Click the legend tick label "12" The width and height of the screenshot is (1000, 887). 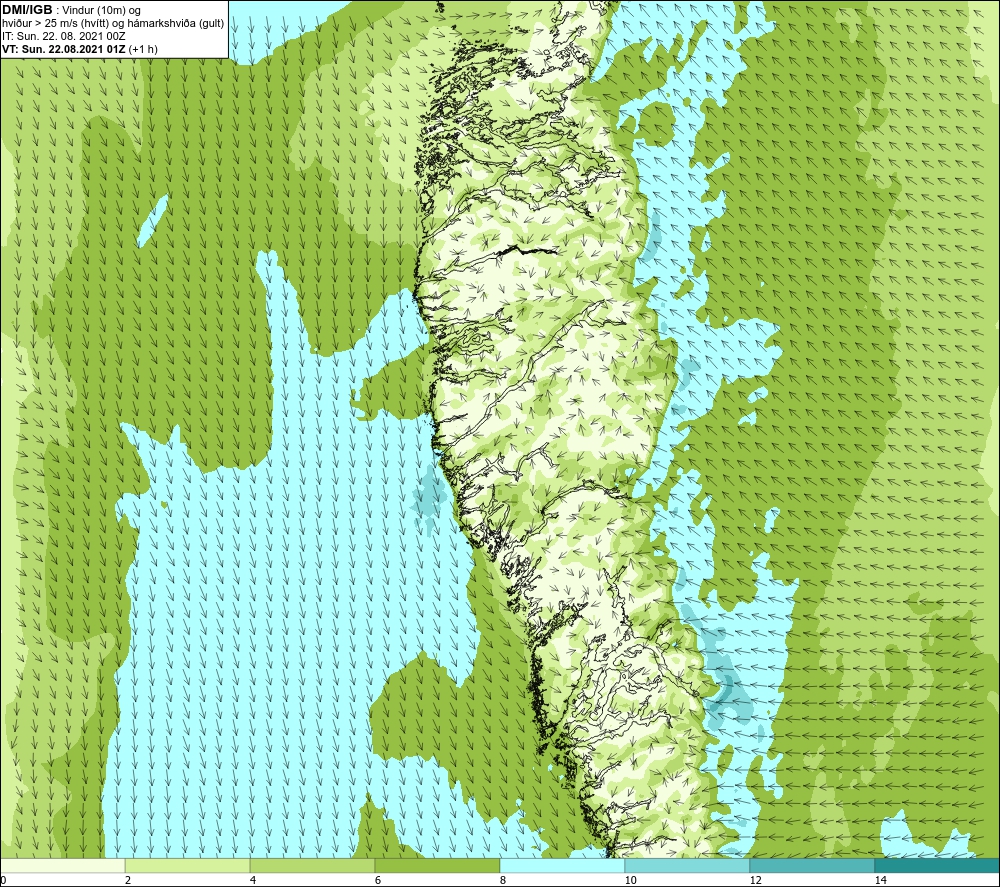pyautogui.click(x=755, y=880)
